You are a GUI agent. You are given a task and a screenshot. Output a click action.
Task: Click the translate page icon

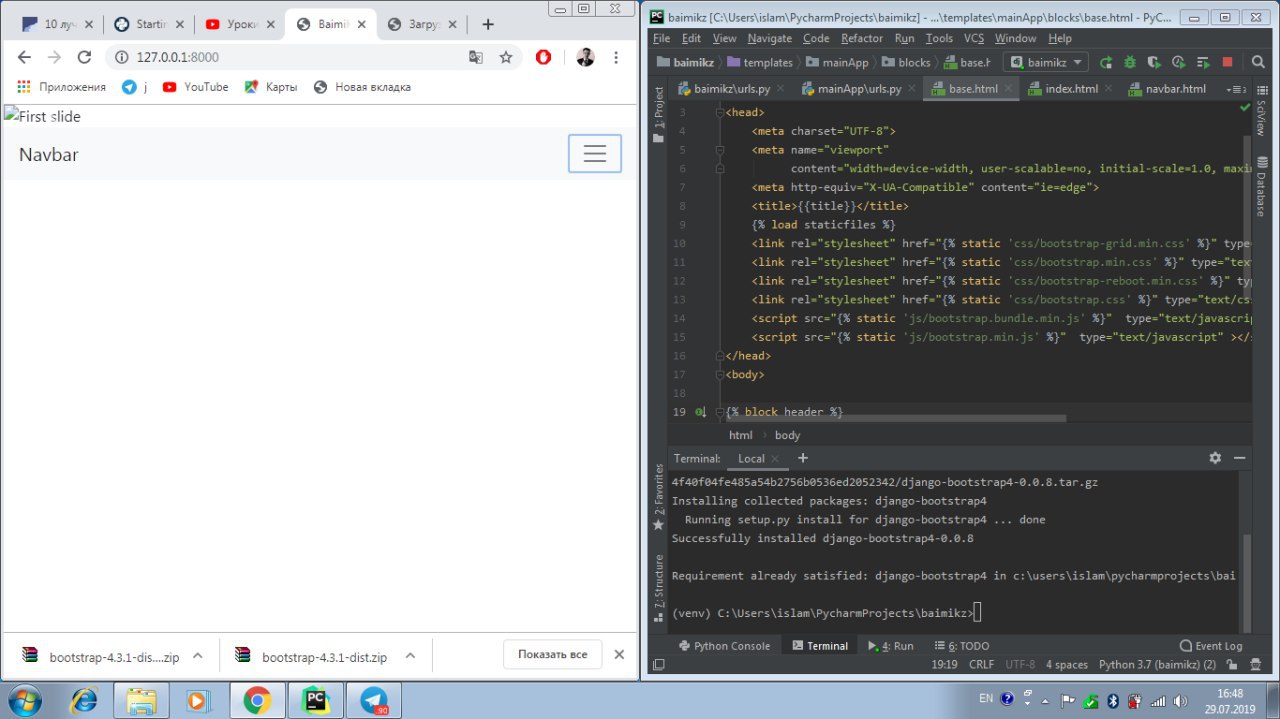476,57
